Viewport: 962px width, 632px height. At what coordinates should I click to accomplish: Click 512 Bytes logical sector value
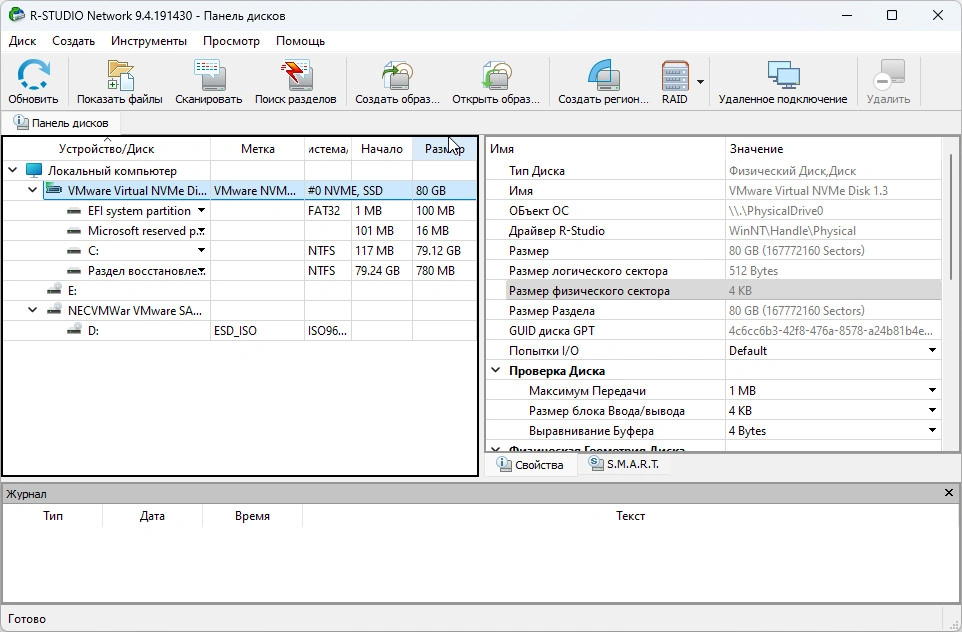[753, 271]
